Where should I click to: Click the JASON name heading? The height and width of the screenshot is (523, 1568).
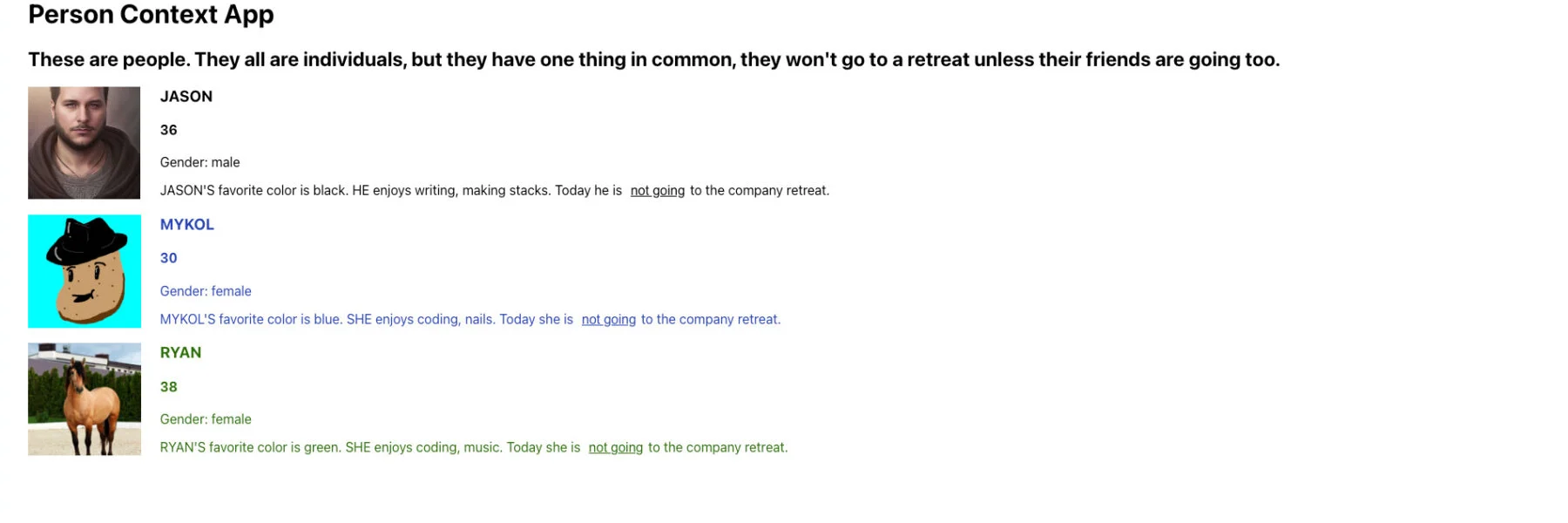click(186, 97)
